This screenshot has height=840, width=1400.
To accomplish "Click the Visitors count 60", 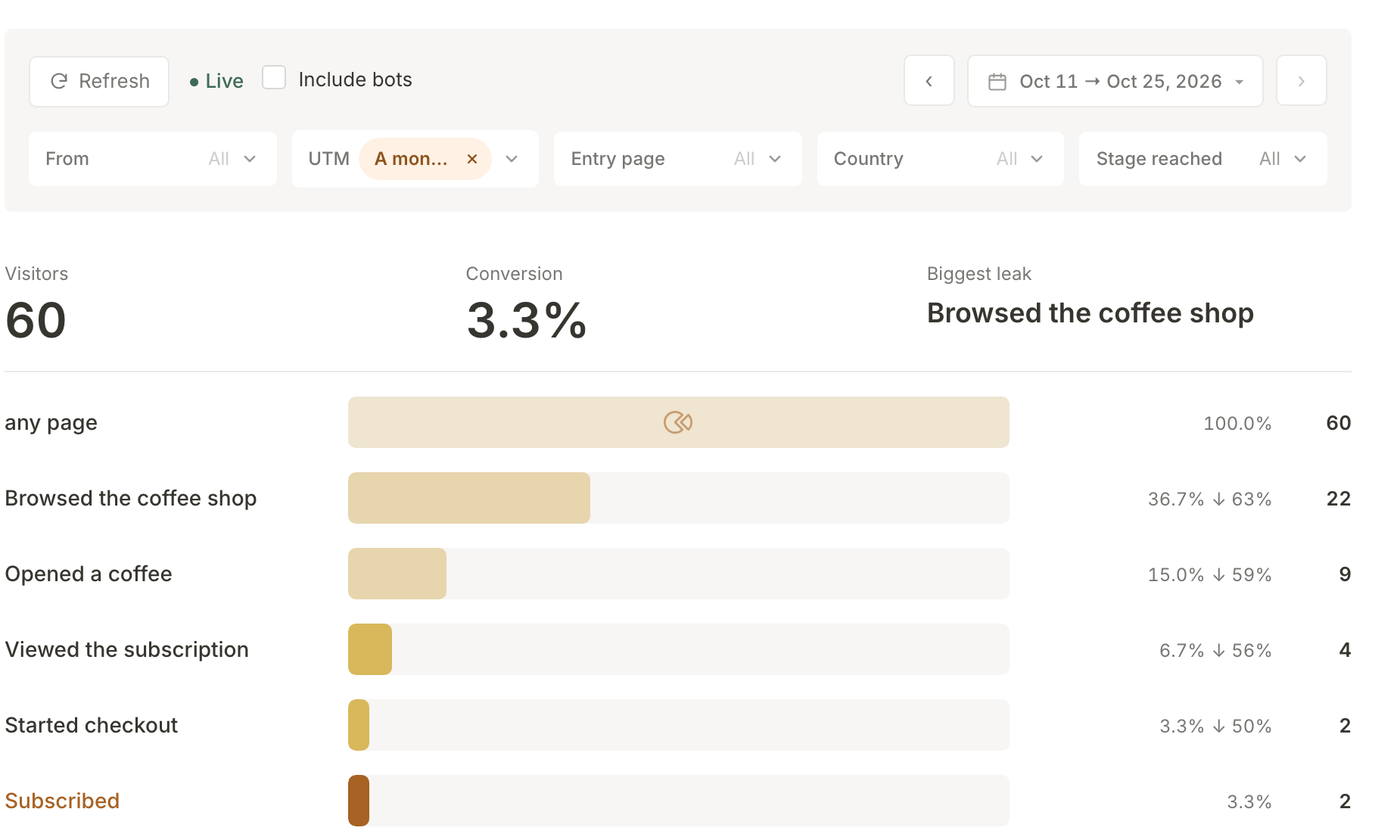I will coord(36,320).
